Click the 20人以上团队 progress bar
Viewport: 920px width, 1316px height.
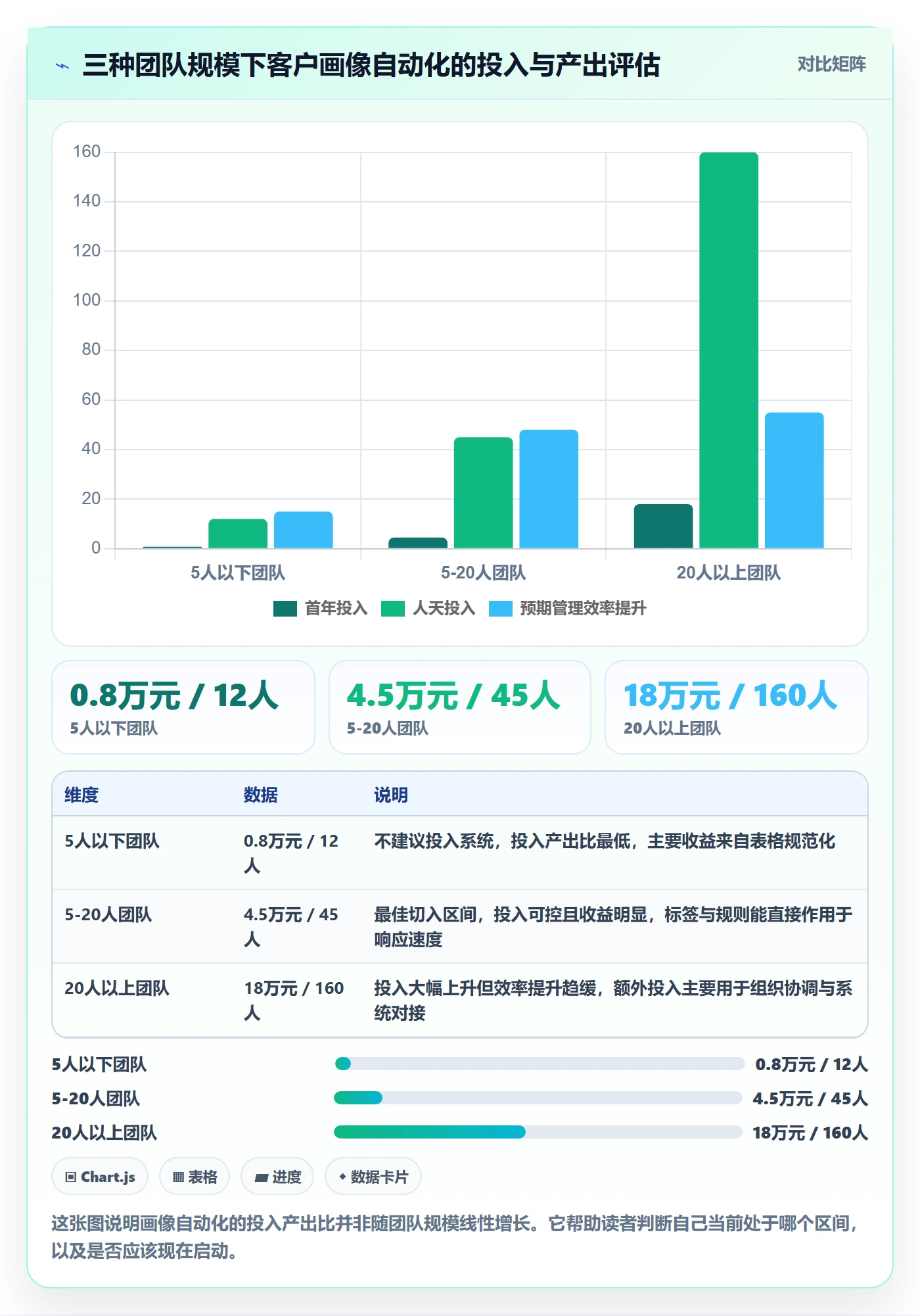click(x=538, y=1132)
